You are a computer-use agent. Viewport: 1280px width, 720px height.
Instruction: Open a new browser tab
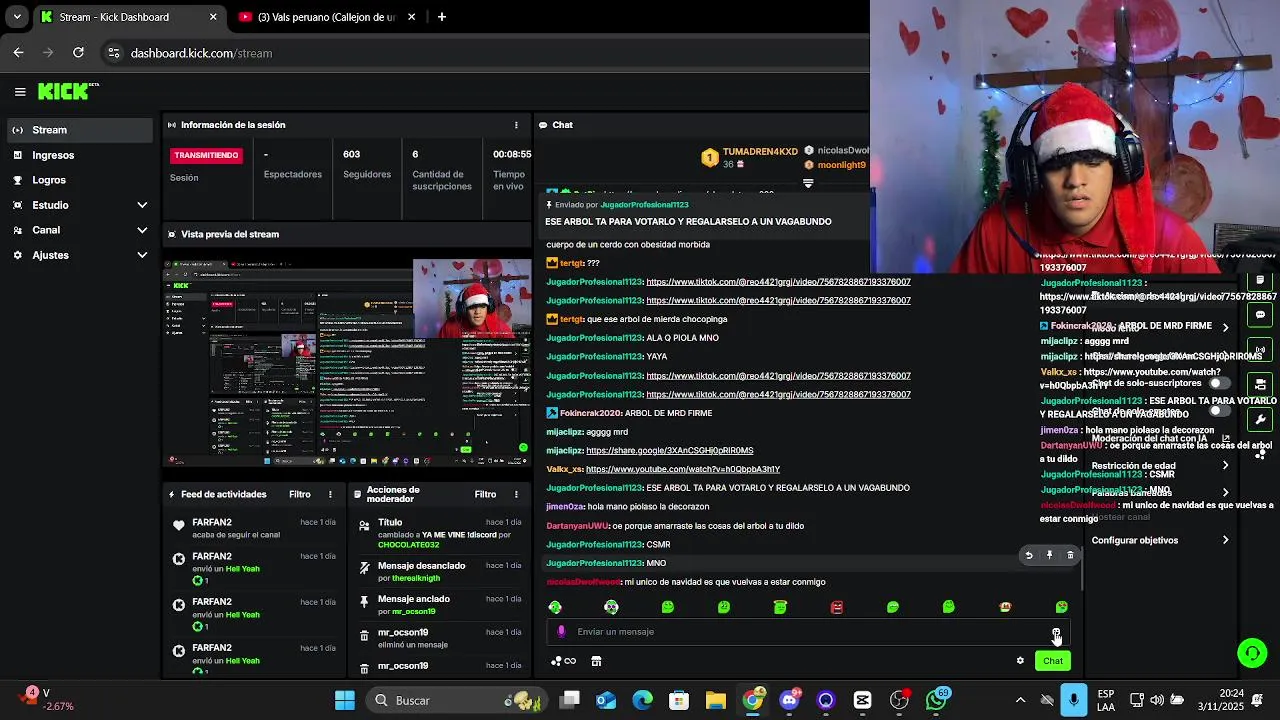click(442, 17)
